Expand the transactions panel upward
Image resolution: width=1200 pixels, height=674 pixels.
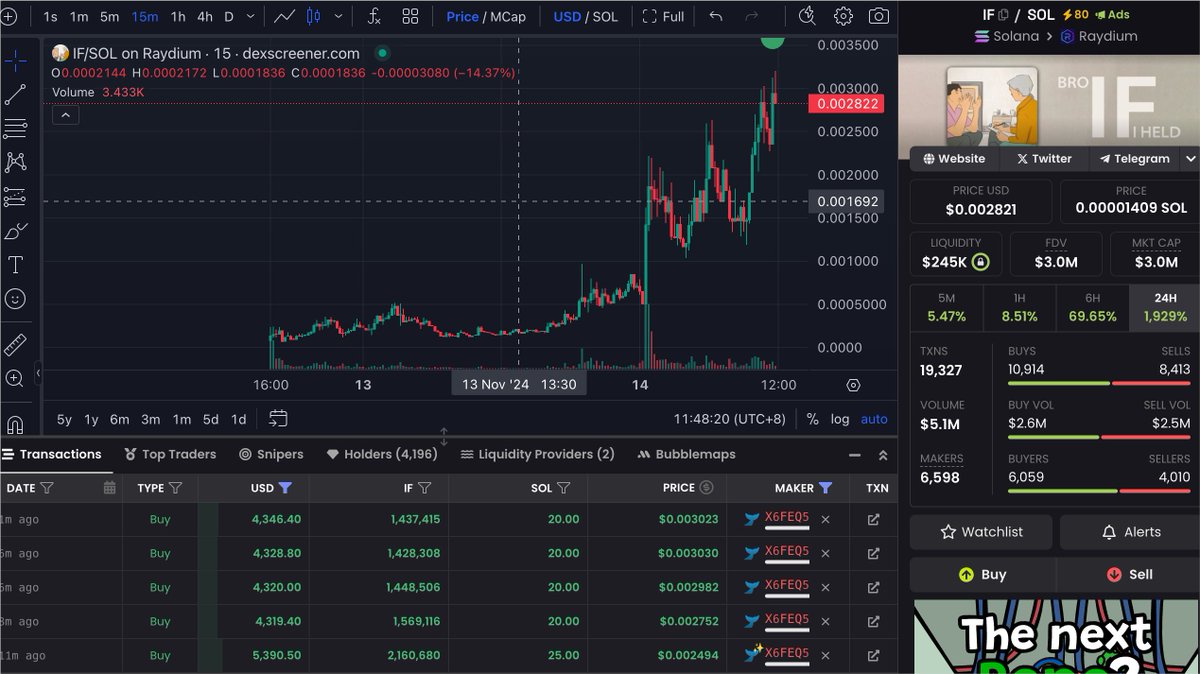click(883, 455)
